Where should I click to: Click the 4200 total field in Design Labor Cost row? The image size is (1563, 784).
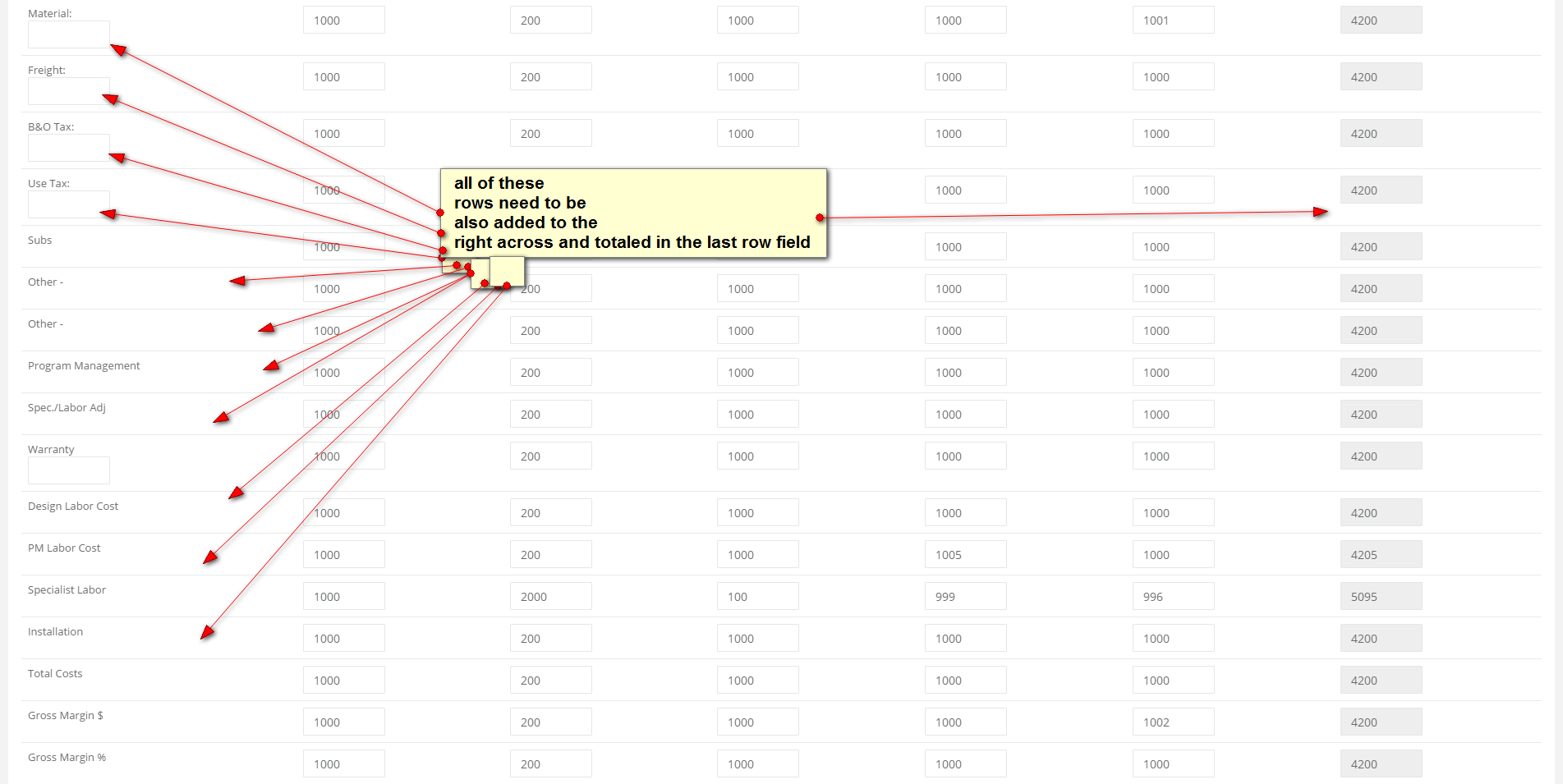pos(1381,513)
